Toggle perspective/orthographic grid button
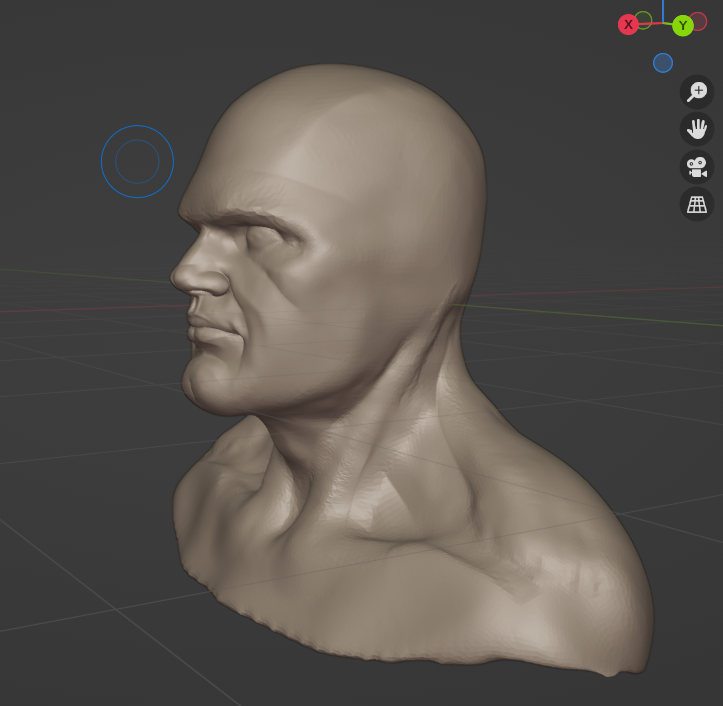 697,204
